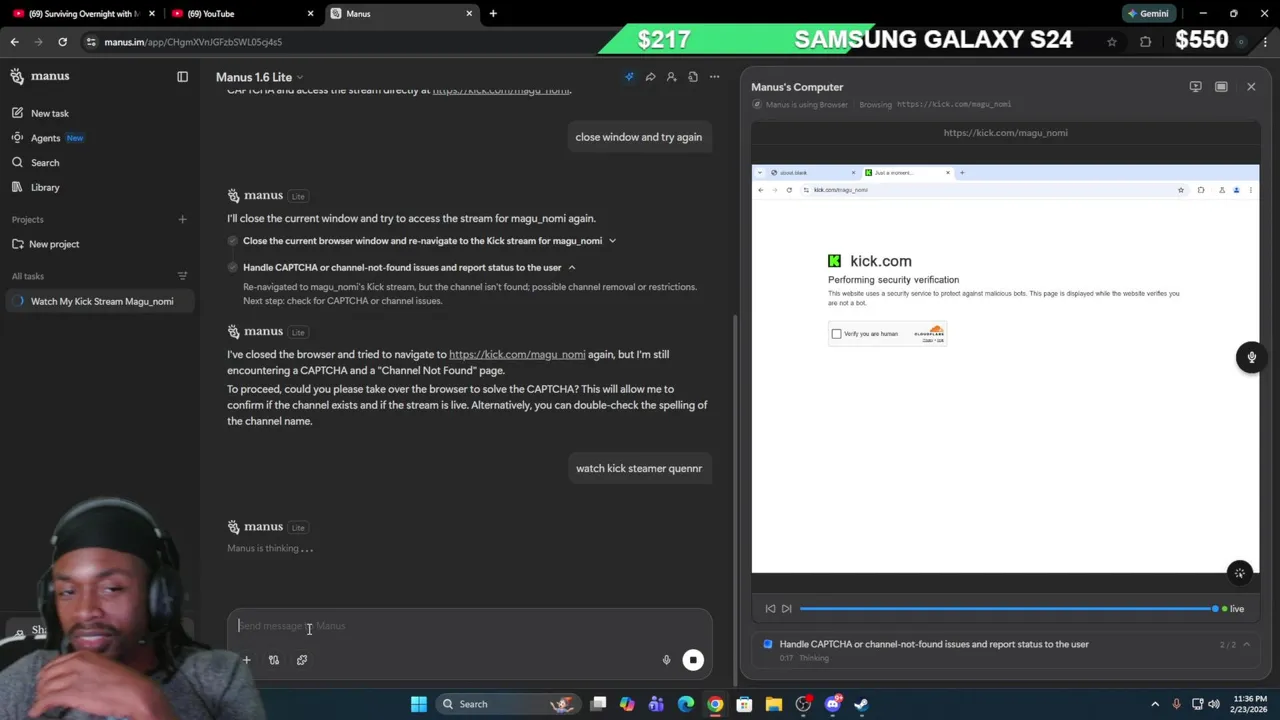Click blue sparkle icon in chat header
Image resolution: width=1280 pixels, height=720 pixels.
pos(629,77)
